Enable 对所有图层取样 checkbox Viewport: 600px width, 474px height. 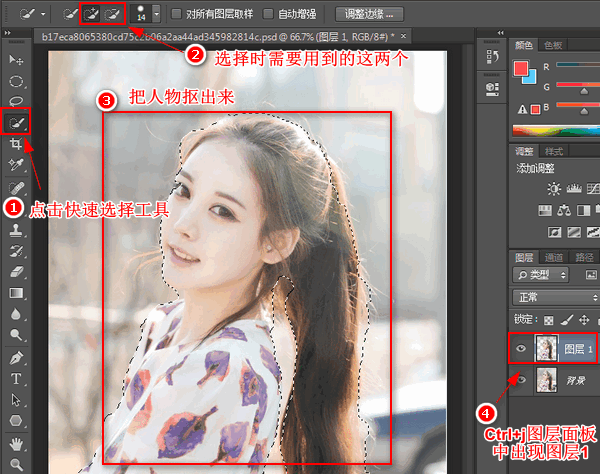coord(177,15)
